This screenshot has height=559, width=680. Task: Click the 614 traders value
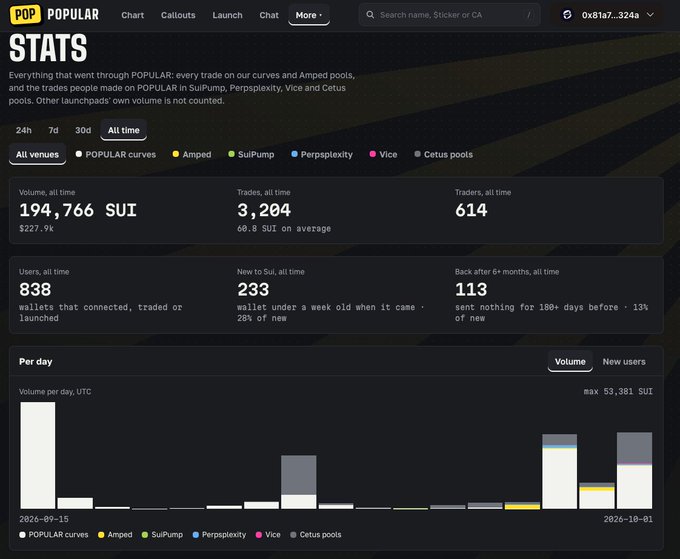(471, 210)
